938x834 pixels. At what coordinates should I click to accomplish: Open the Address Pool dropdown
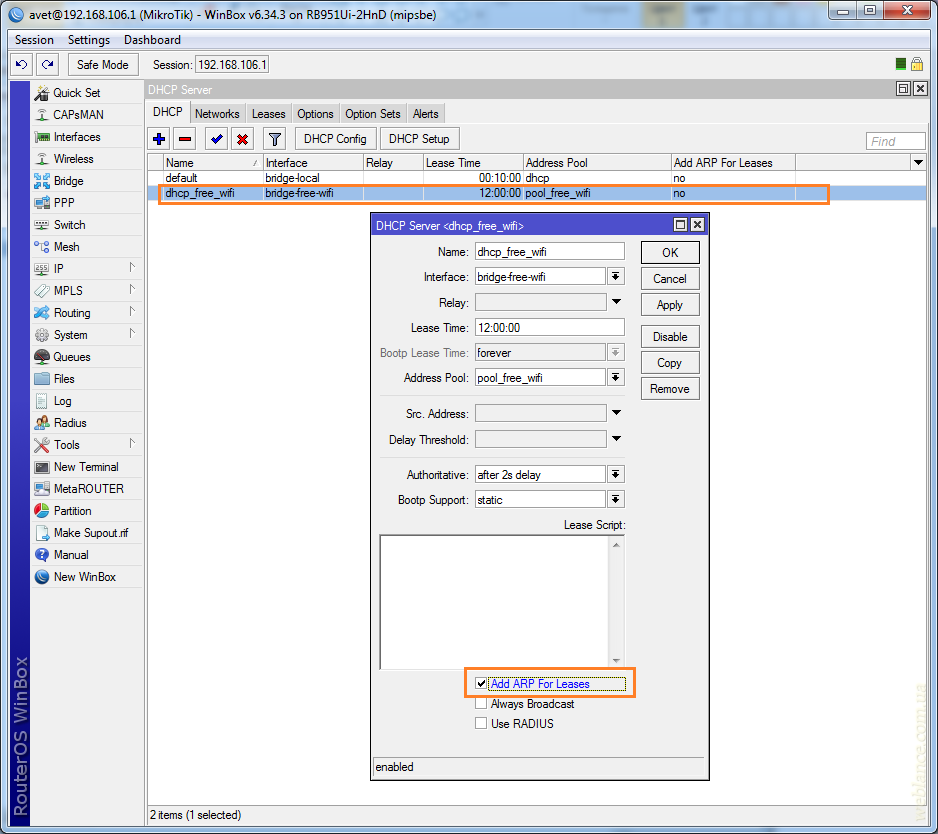616,377
